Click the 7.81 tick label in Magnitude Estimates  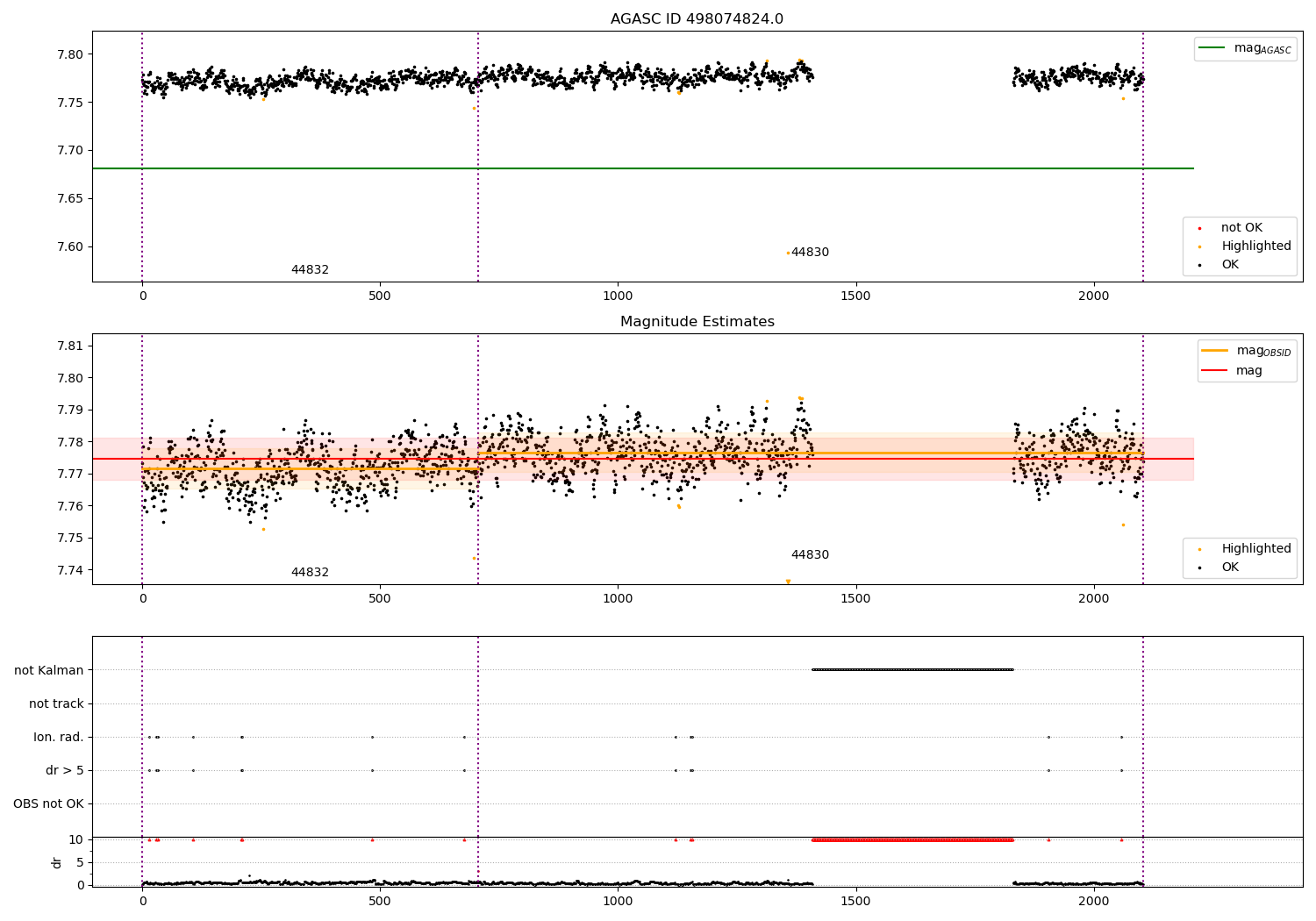[x=70, y=346]
